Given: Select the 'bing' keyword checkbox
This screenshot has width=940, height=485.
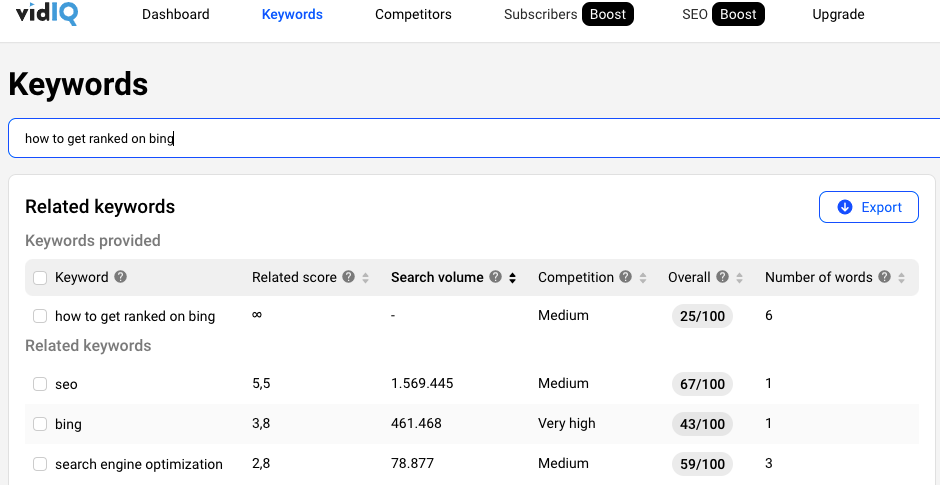Looking at the screenshot, I should [40, 424].
